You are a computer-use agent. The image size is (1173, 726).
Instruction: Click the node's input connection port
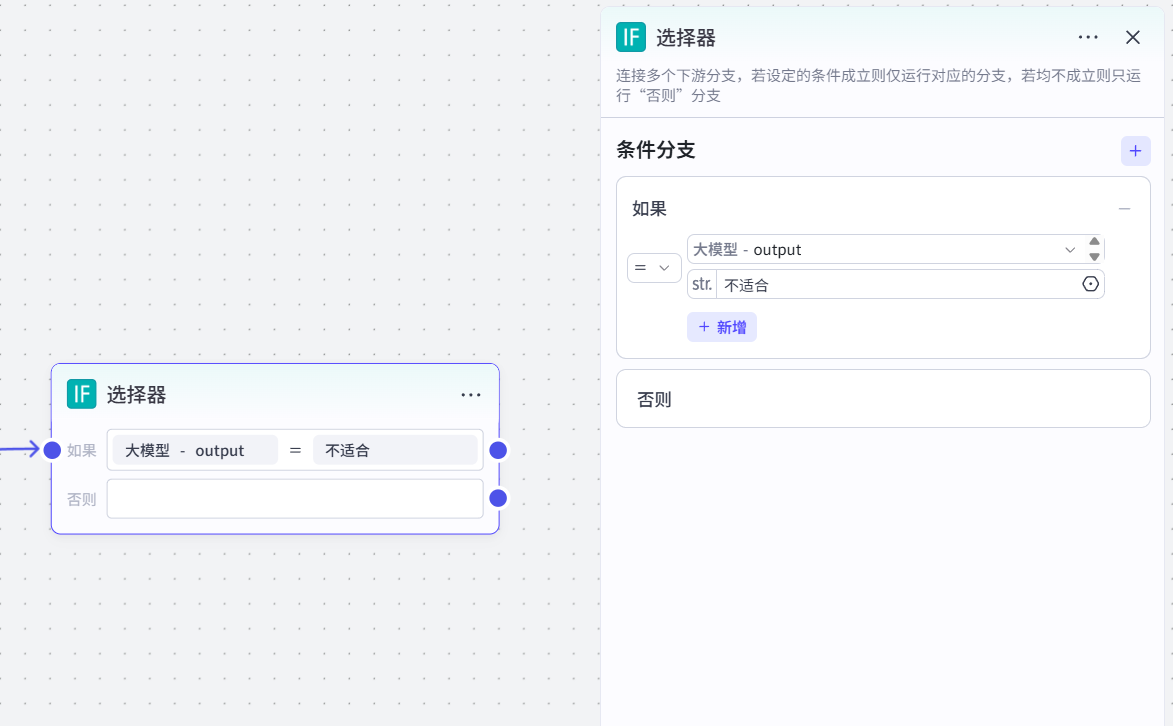pyautogui.click(x=52, y=450)
